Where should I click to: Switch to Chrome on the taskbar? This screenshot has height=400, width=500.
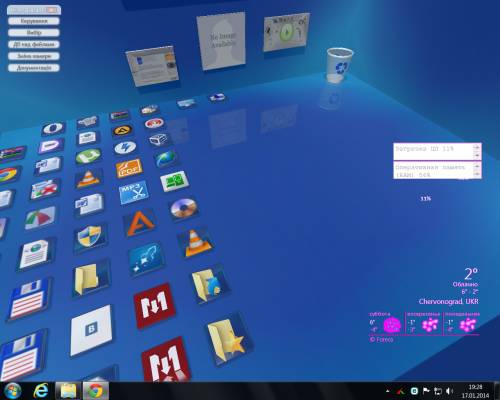(95, 391)
